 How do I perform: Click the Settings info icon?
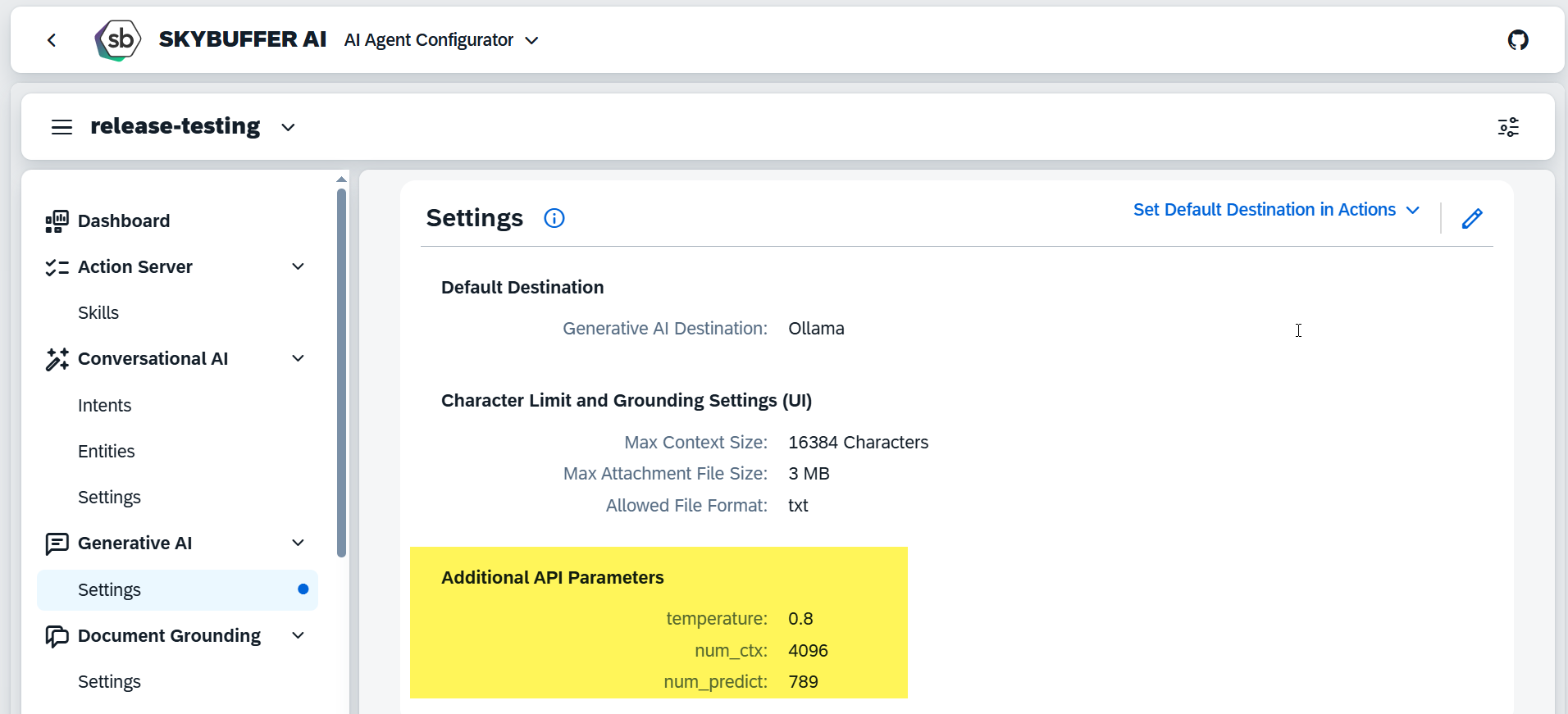point(554,218)
